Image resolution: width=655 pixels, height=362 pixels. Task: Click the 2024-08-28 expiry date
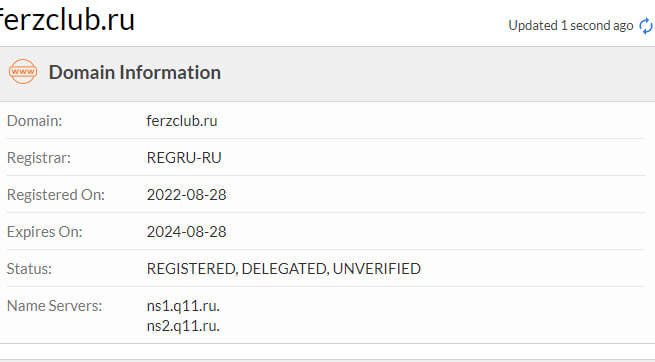[x=186, y=232]
